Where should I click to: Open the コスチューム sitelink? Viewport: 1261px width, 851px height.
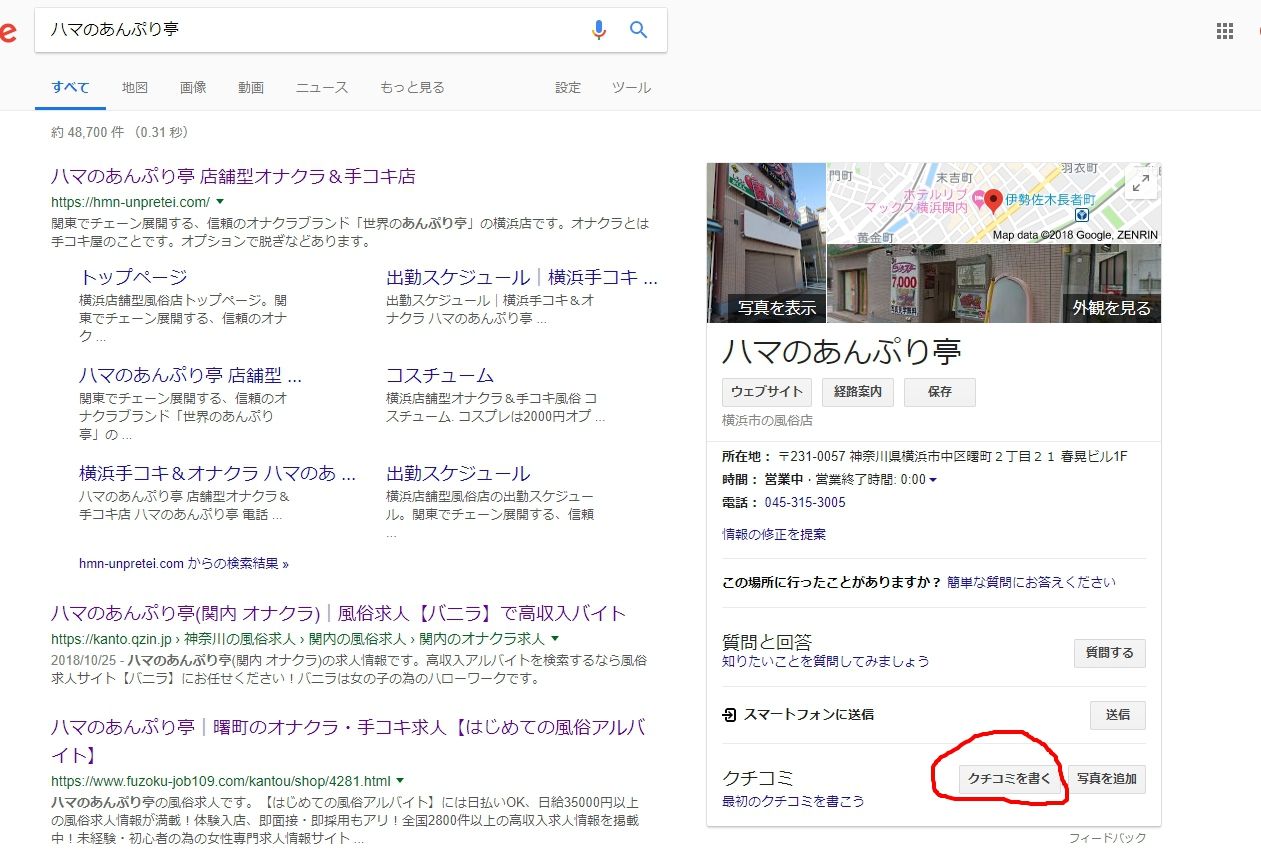440,375
